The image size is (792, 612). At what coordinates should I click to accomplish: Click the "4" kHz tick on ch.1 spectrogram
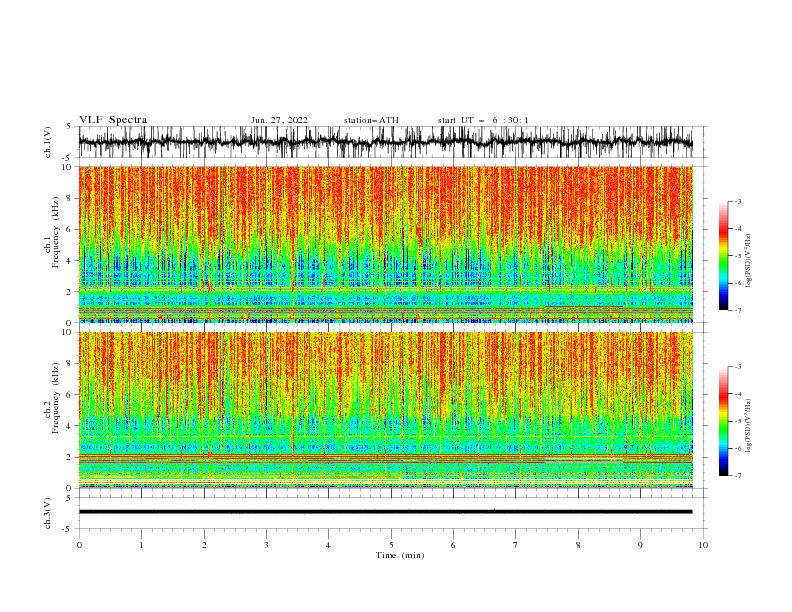click(70, 261)
